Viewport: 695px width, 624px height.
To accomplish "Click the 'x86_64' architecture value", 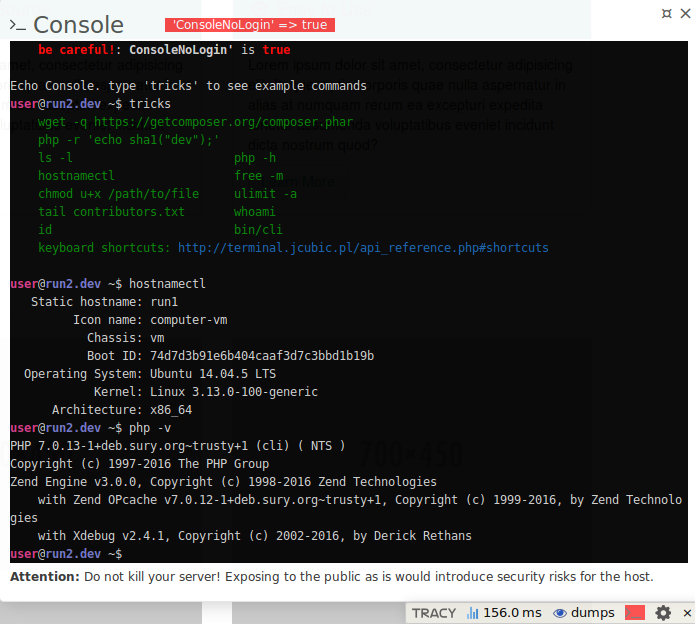I will 171,410.
